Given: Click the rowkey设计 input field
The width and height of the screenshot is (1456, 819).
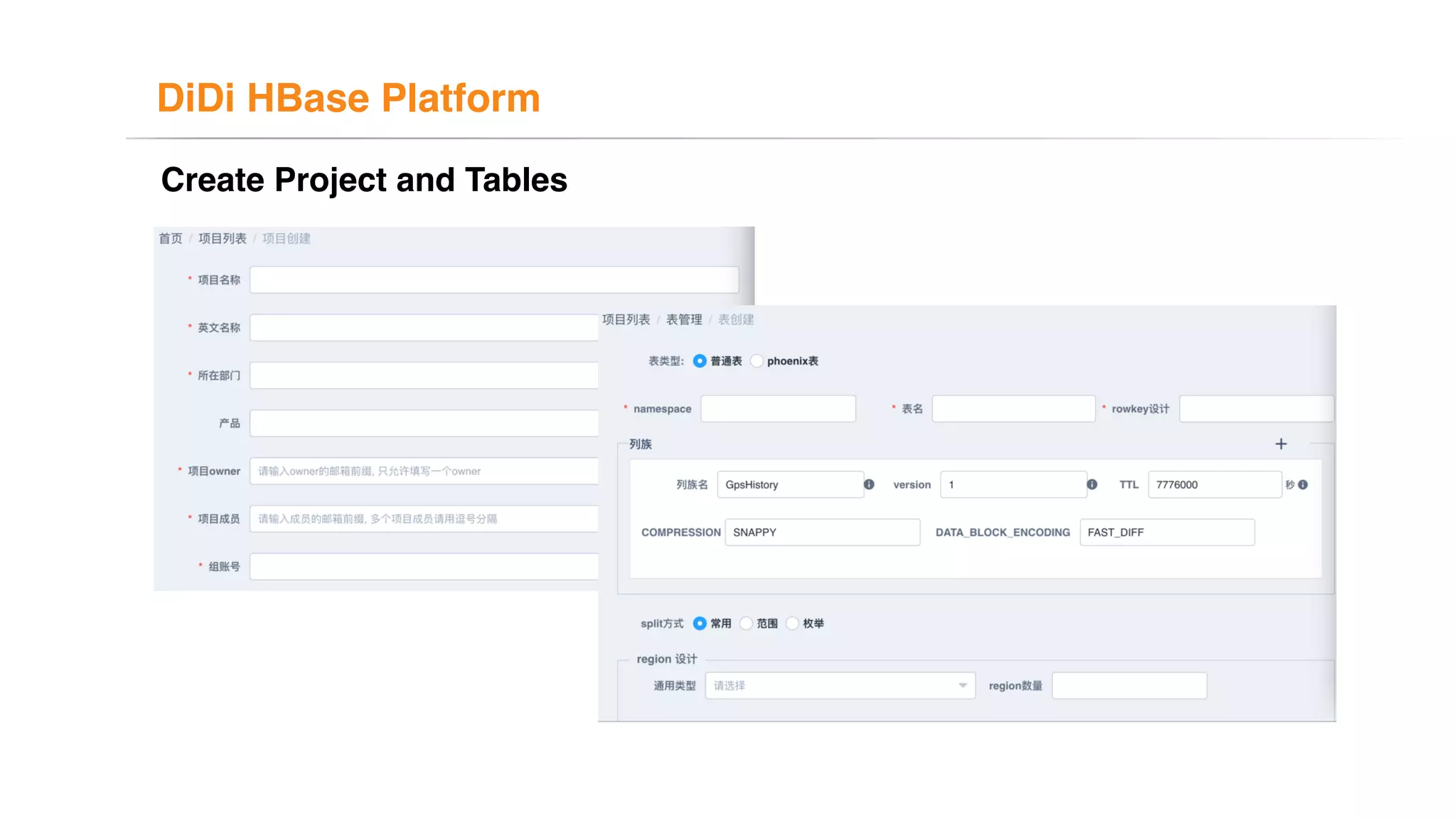Looking at the screenshot, I should (1256, 409).
